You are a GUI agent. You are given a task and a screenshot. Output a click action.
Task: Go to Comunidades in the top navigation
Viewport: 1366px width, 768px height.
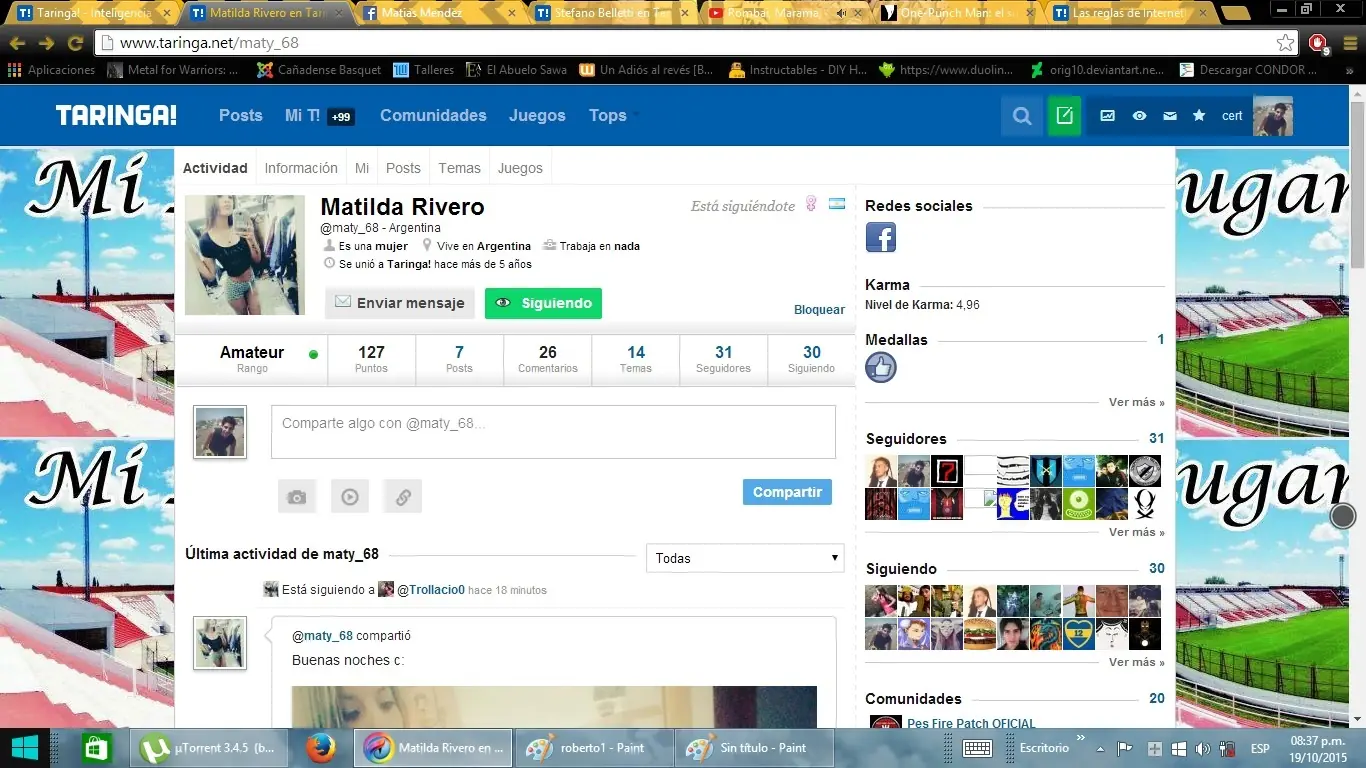click(433, 116)
